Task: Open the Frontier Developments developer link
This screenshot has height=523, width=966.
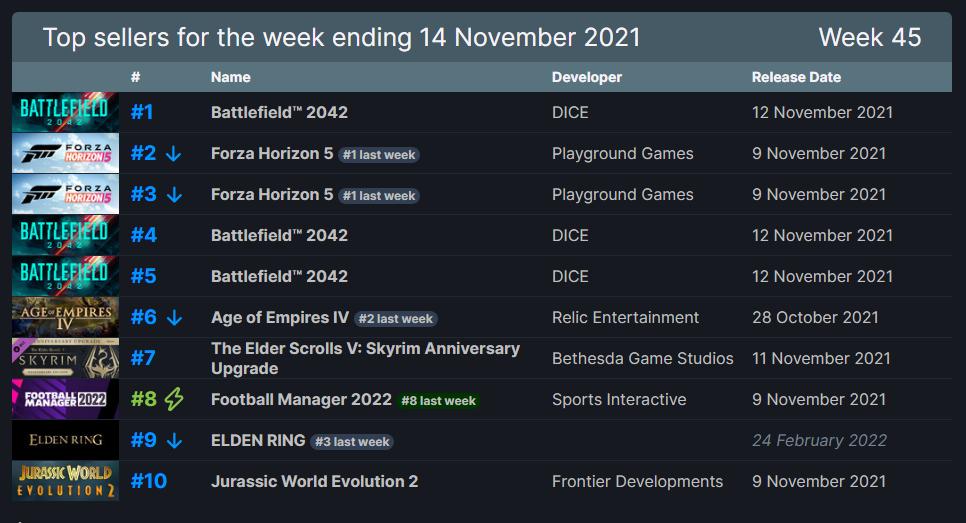Action: (637, 481)
